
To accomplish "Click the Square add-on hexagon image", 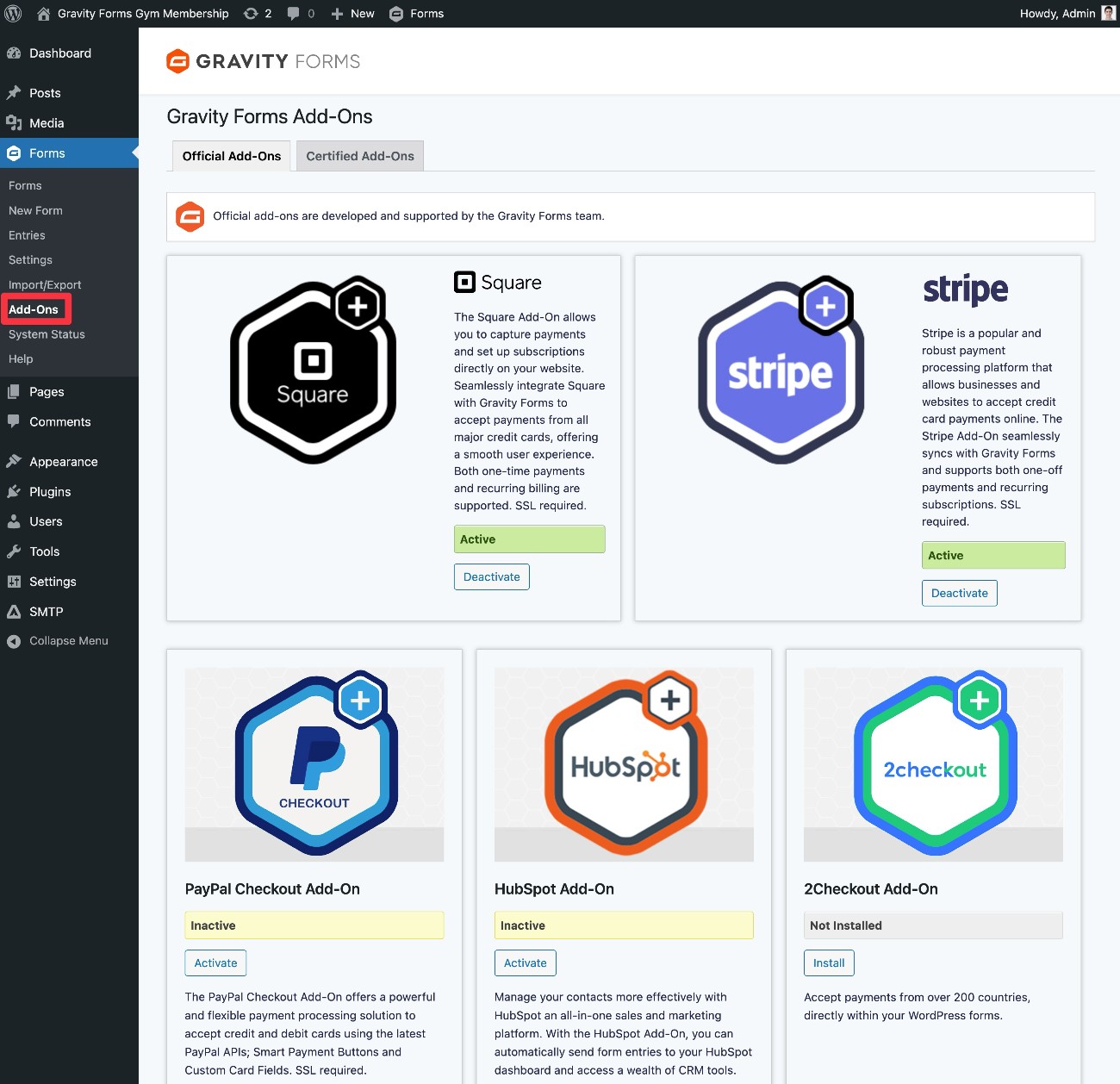I will click(x=313, y=370).
